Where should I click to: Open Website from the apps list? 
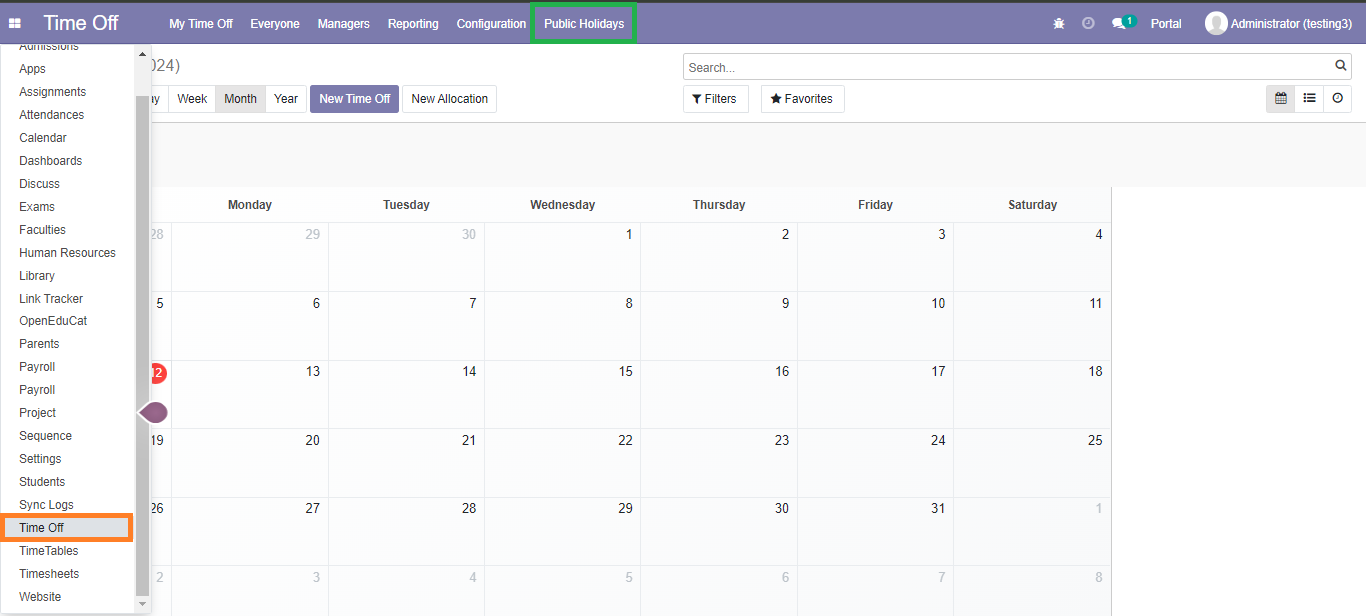point(67,597)
